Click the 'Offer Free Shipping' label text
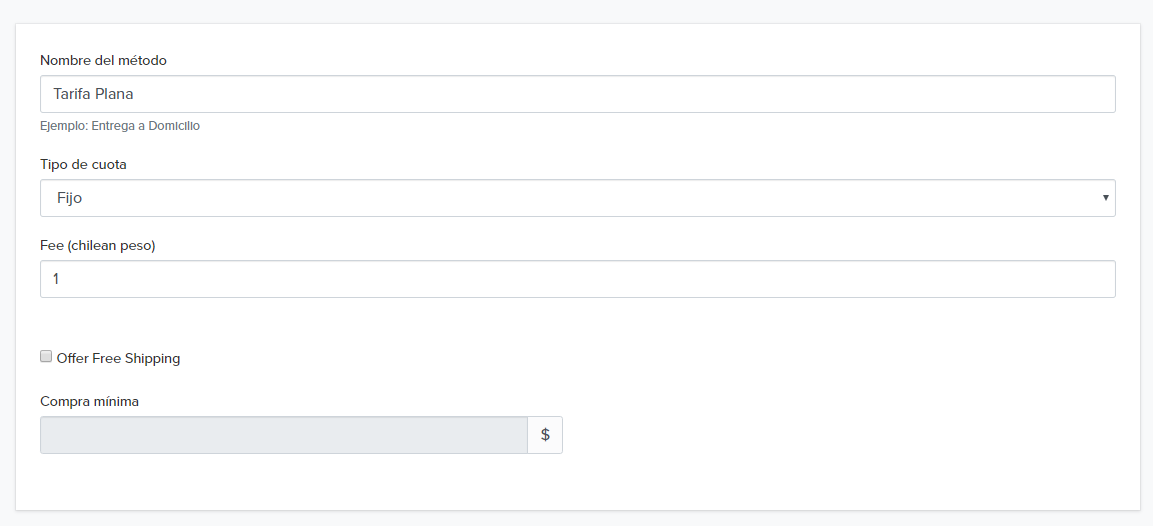The height and width of the screenshot is (526, 1153). click(118, 358)
